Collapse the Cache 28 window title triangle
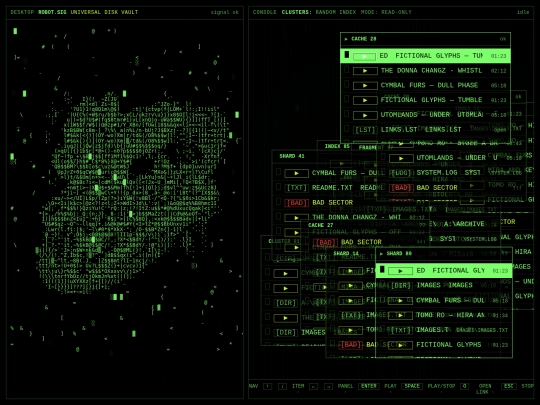The image size is (540, 405). (346, 39)
